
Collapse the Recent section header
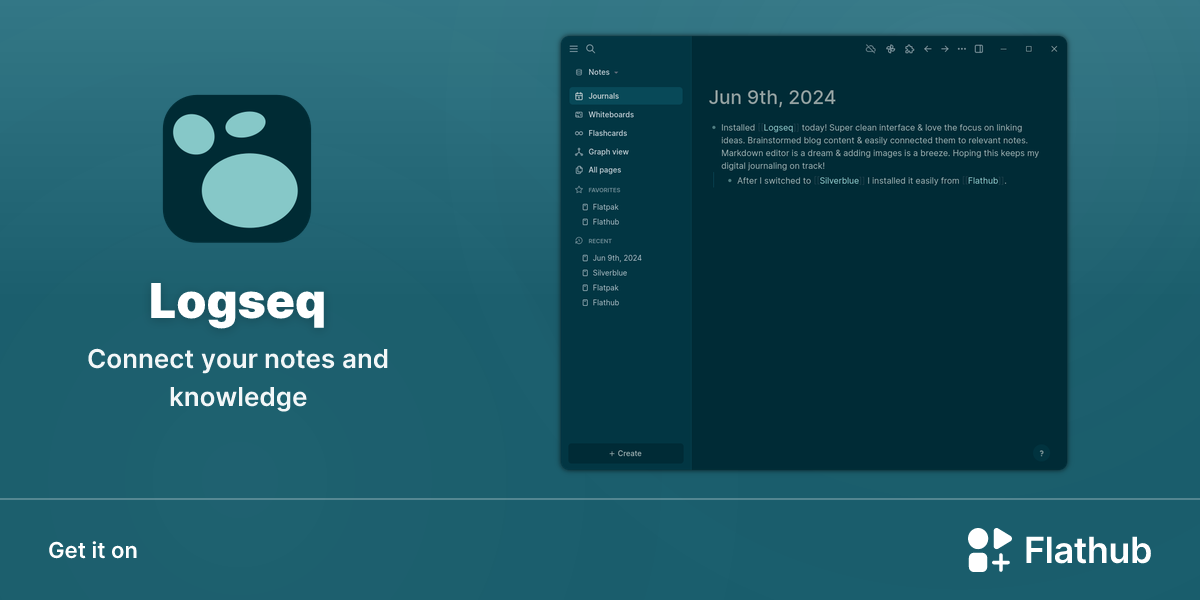pos(594,241)
